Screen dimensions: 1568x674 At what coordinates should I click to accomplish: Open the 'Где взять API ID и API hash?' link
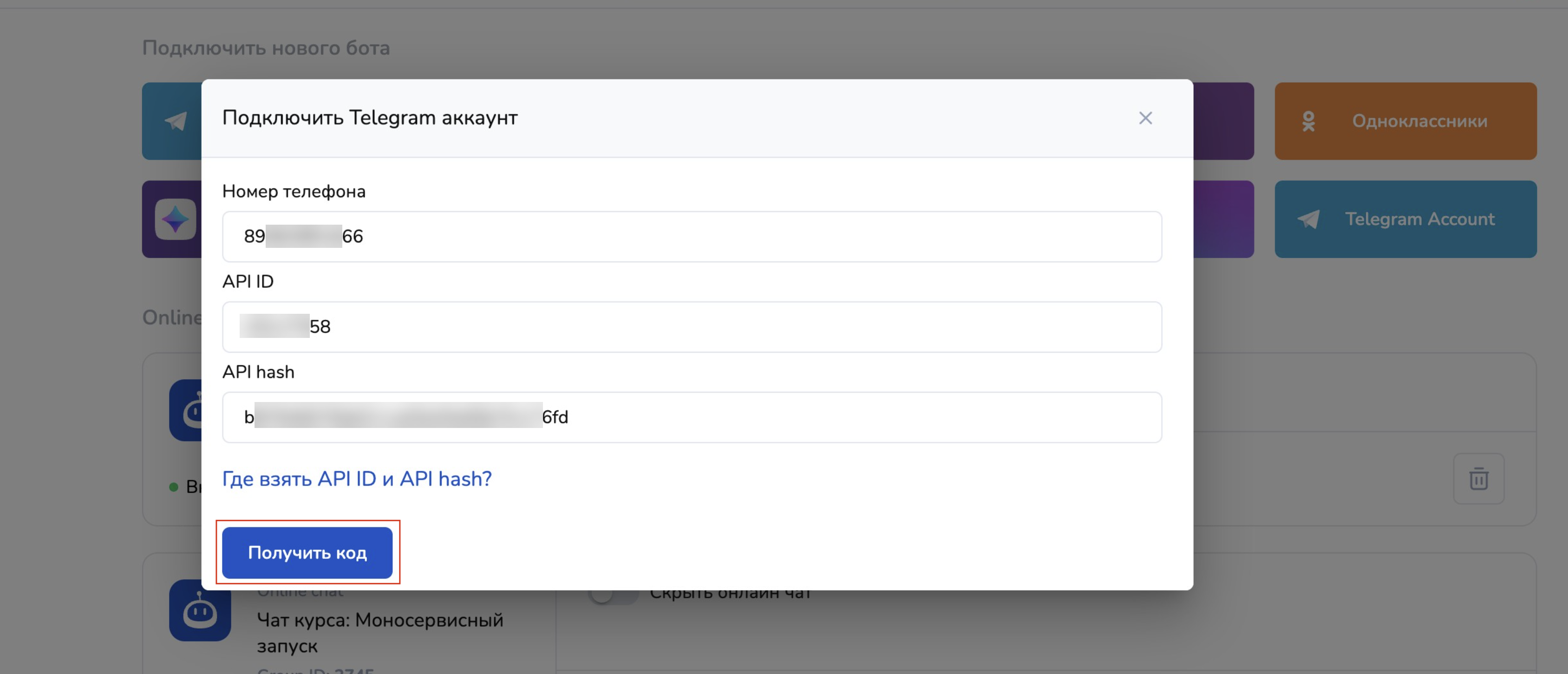(x=357, y=479)
